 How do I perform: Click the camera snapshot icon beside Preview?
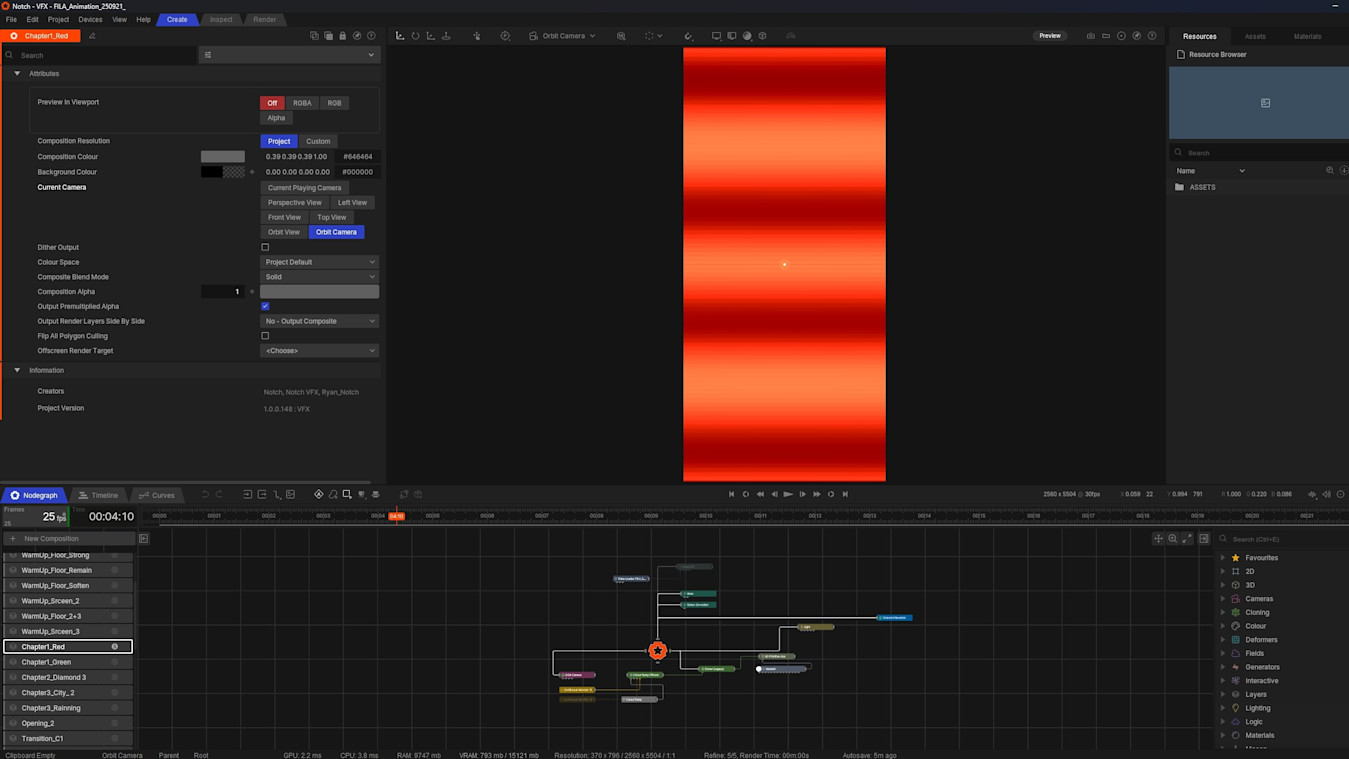click(1090, 36)
